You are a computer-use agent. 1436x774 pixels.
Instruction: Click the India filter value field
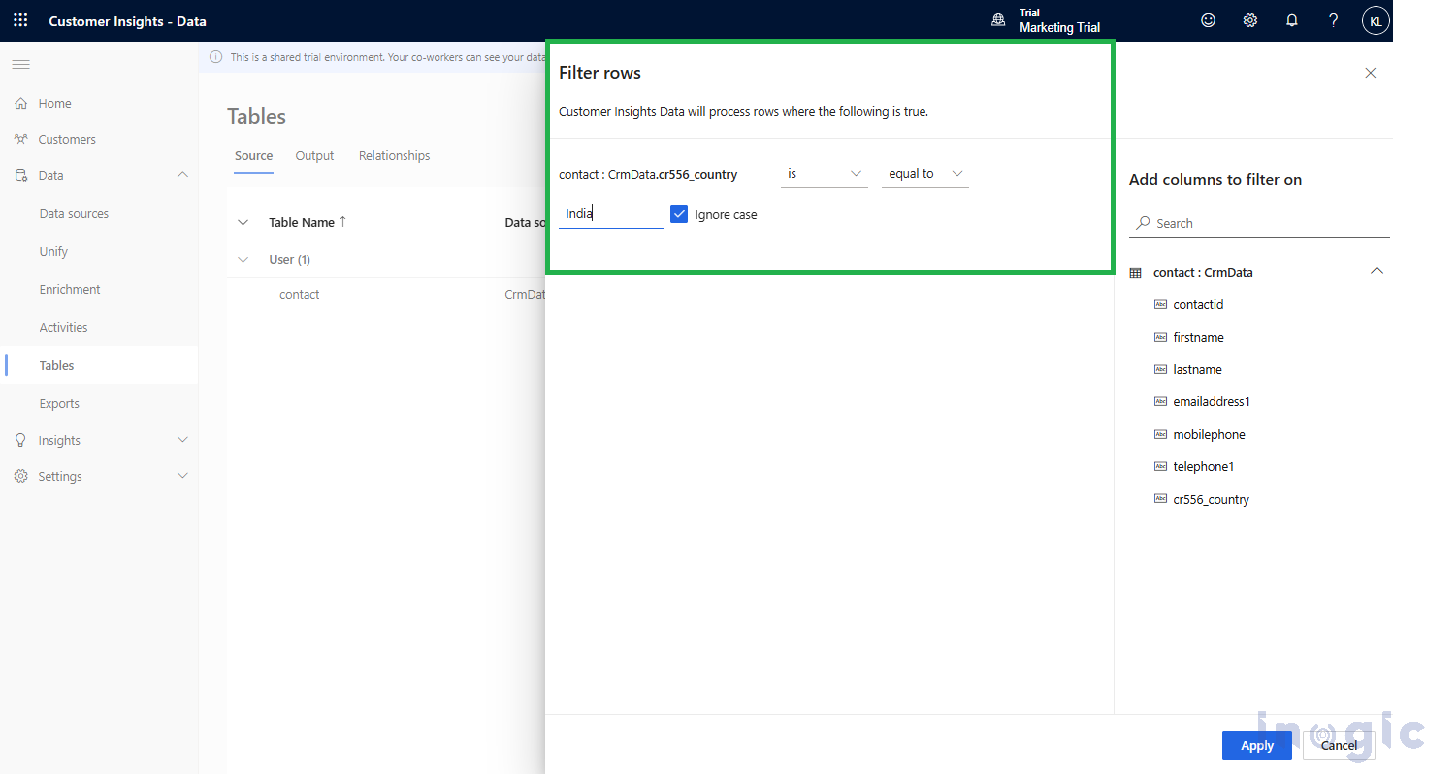(x=610, y=214)
